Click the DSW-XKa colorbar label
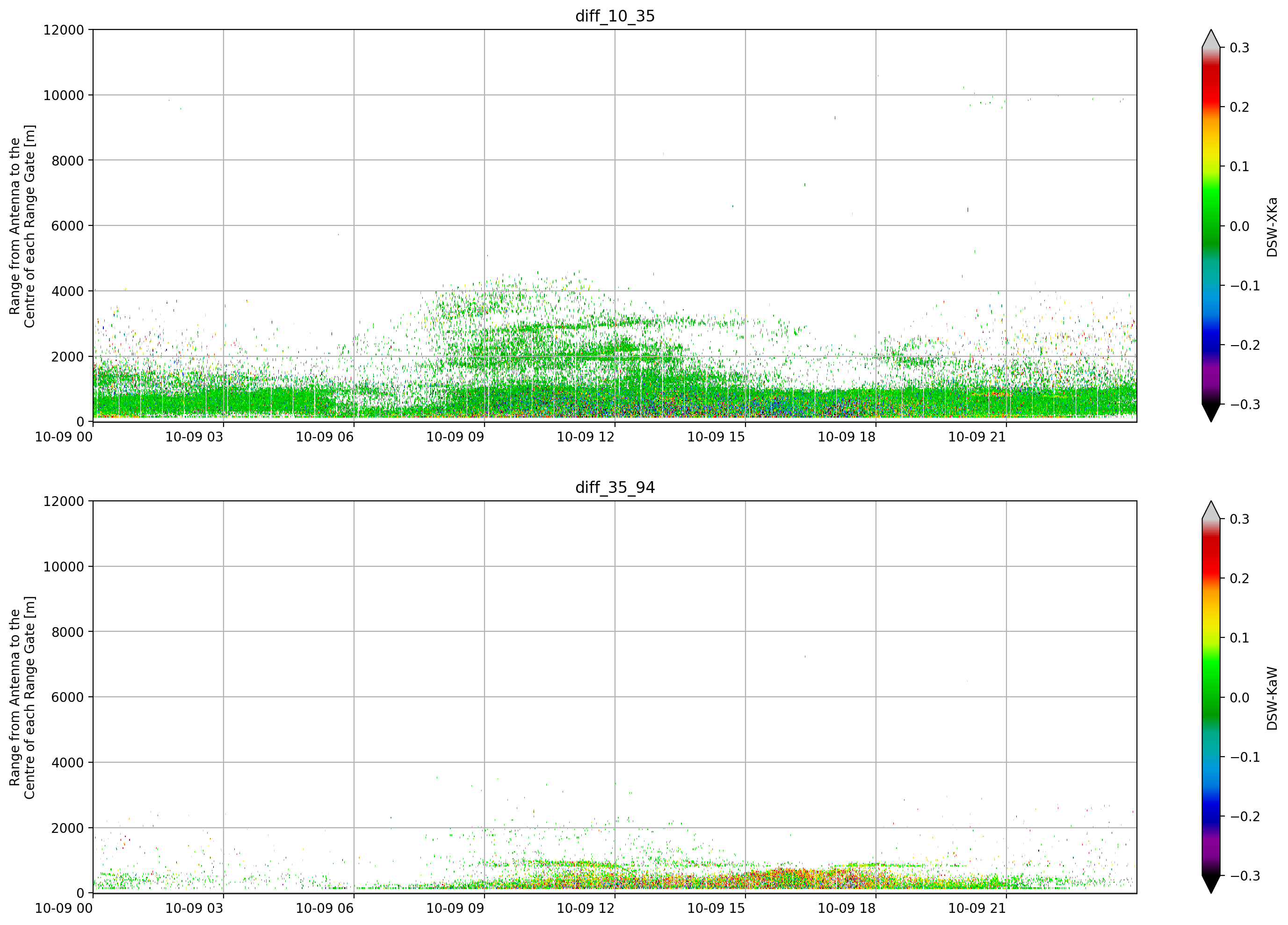Screen dimensions: 1288x925 pyautogui.click(x=1272, y=226)
